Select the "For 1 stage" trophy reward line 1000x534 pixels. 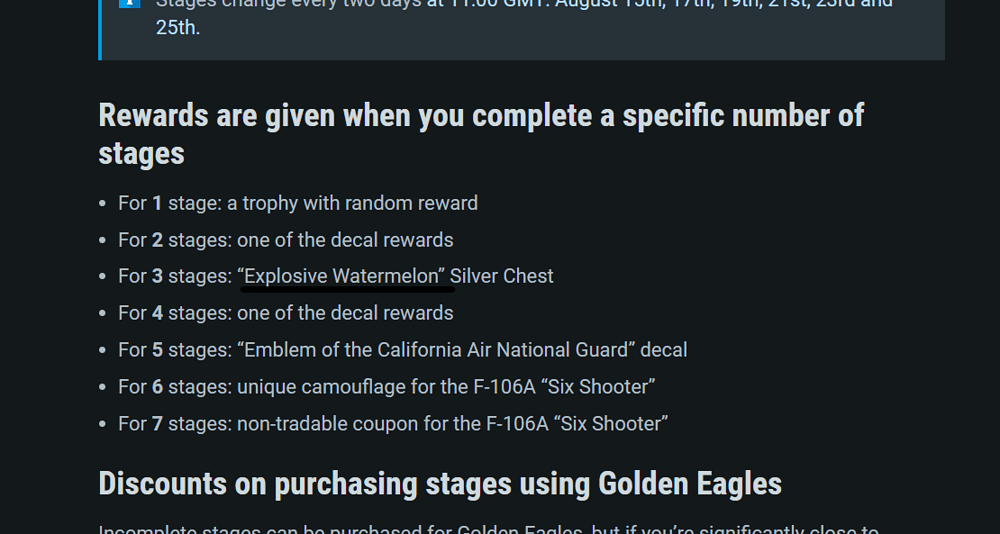coord(298,204)
